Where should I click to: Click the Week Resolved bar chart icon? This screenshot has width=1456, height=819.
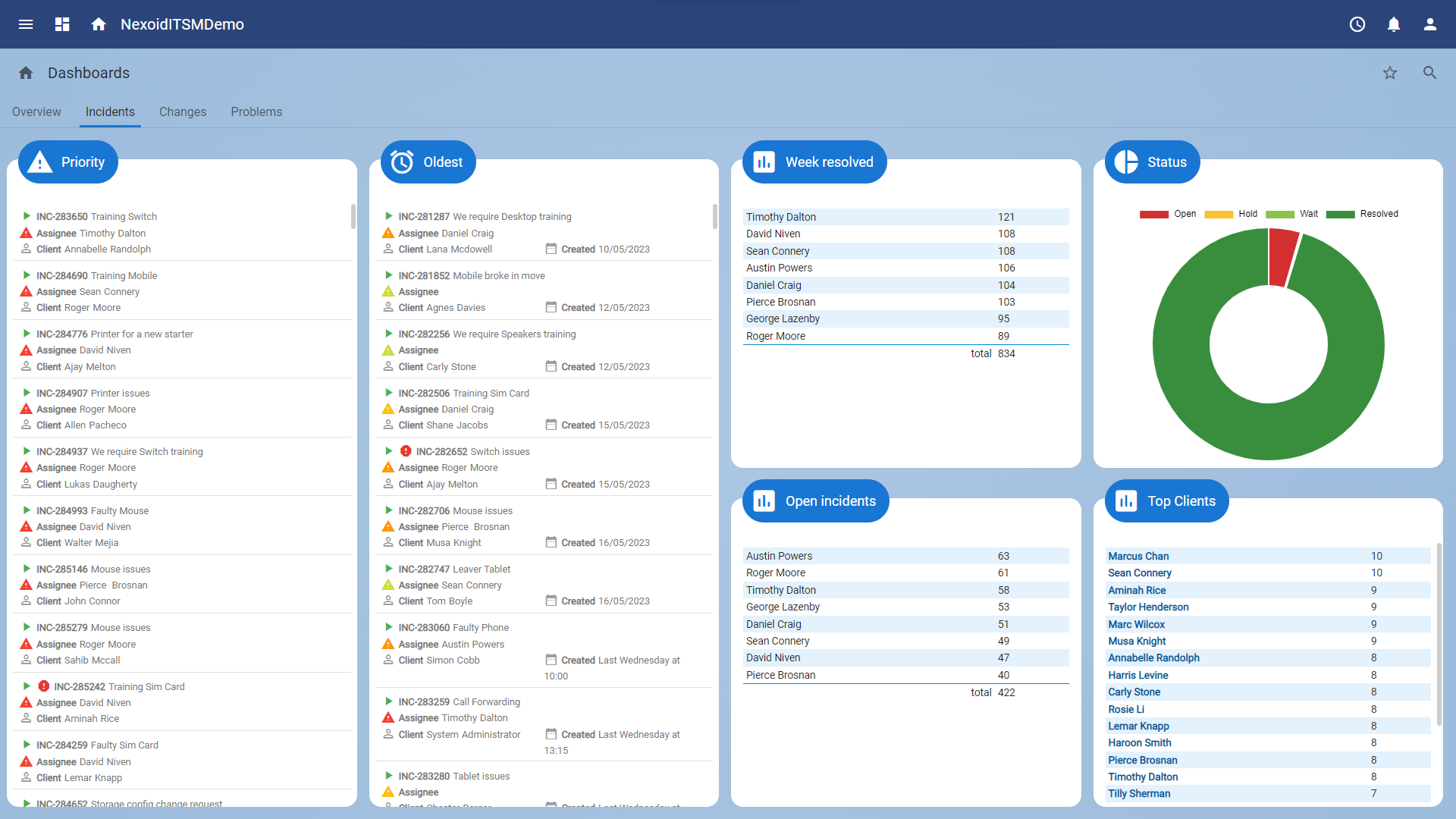click(x=764, y=162)
